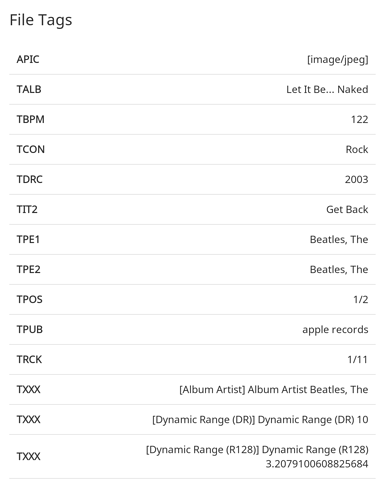383x500 pixels.
Task: Select the TPOS disc value 1/2
Action: pos(361,299)
